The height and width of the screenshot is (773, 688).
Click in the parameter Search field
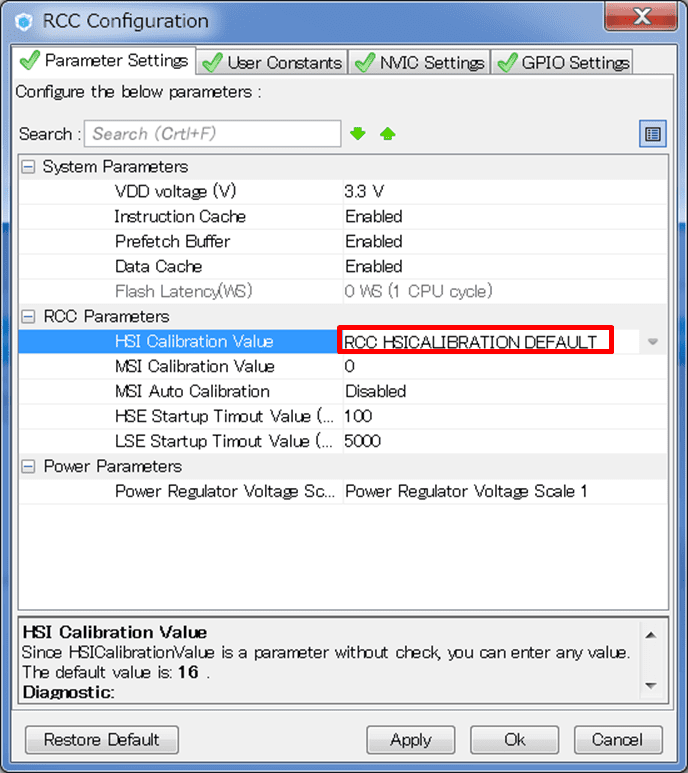pyautogui.click(x=212, y=134)
